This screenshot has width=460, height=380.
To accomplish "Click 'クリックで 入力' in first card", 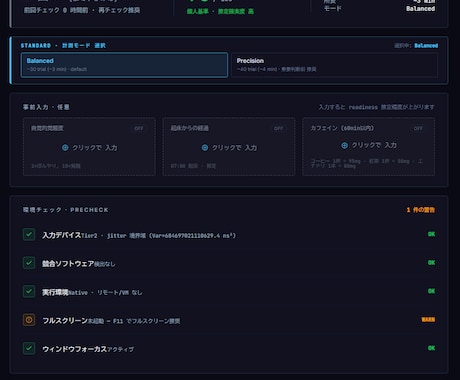I will point(95,148).
